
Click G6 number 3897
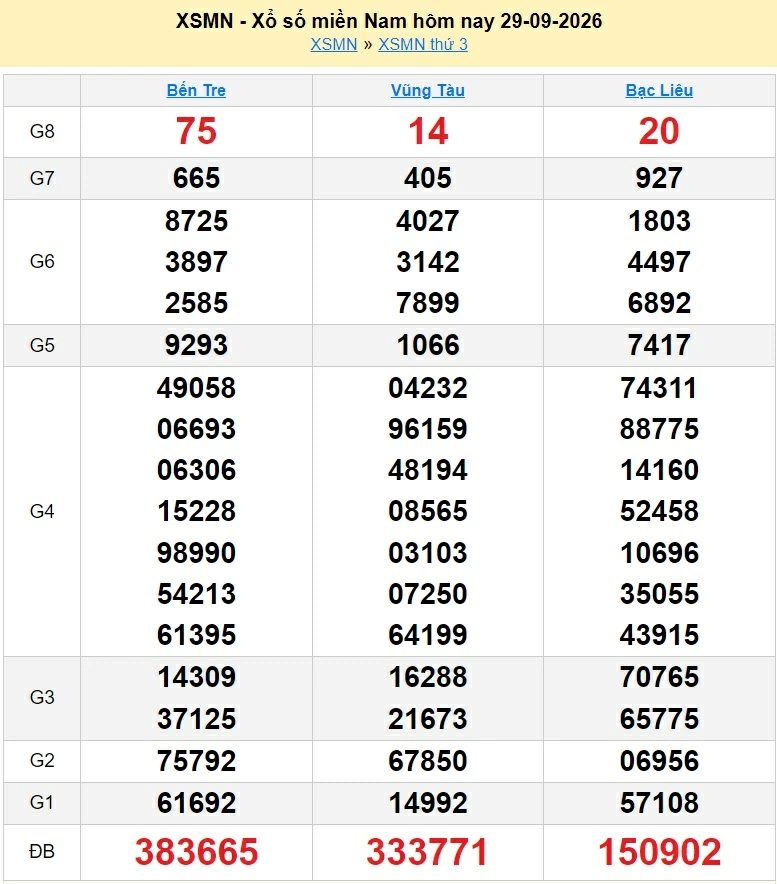click(196, 262)
